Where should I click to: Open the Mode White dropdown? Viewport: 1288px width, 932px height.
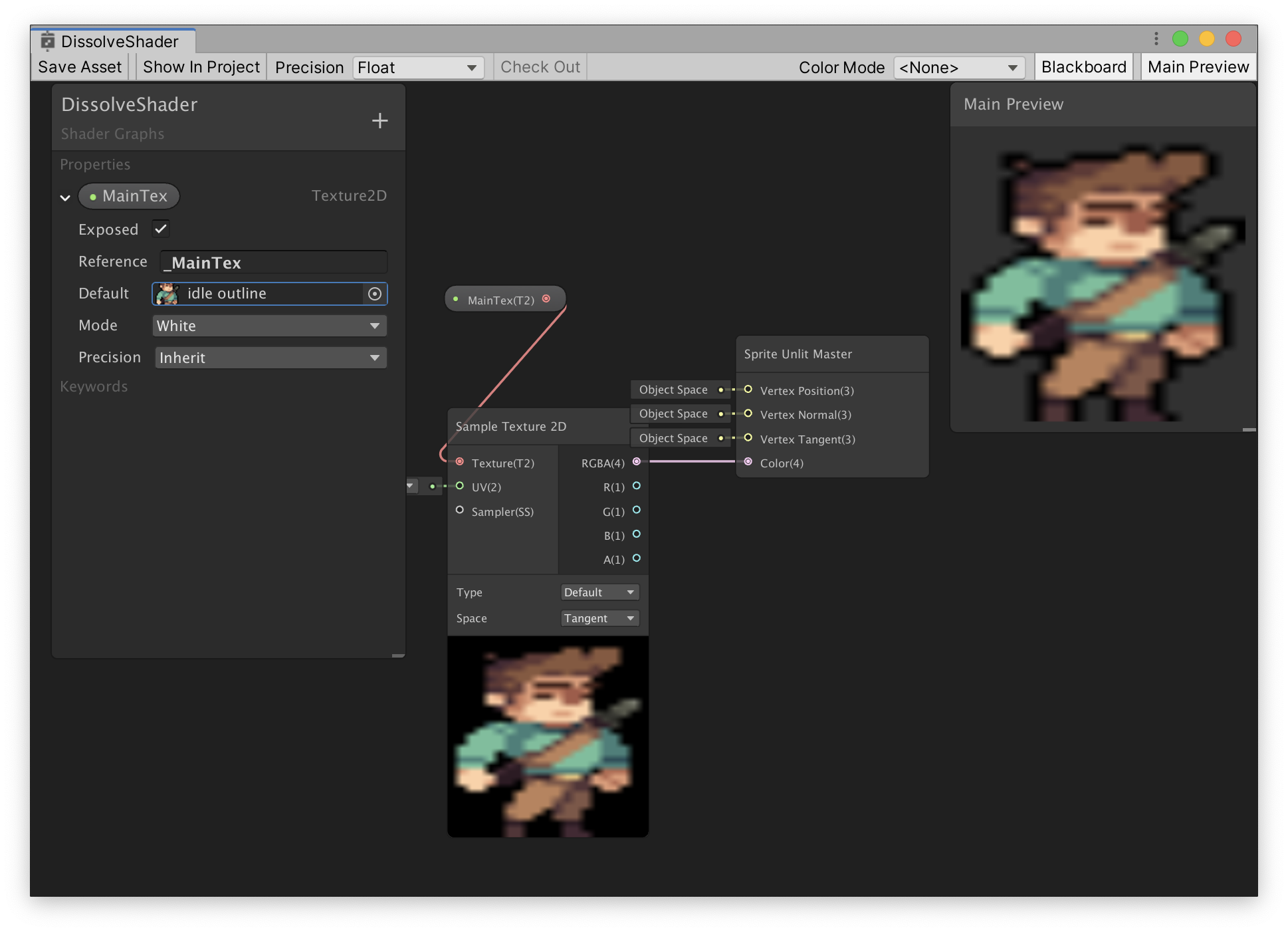[269, 326]
